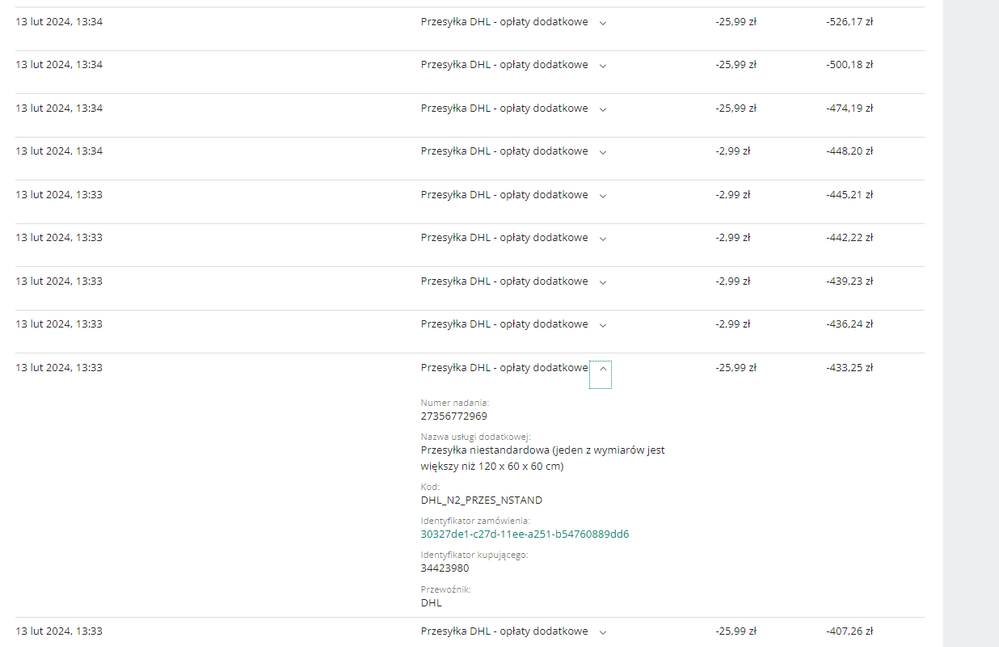The height and width of the screenshot is (647, 999).
Task: Click 'Przesyłka DHL - opłaty dodatkowe' in the -526,17 zł row
Action: click(x=504, y=22)
